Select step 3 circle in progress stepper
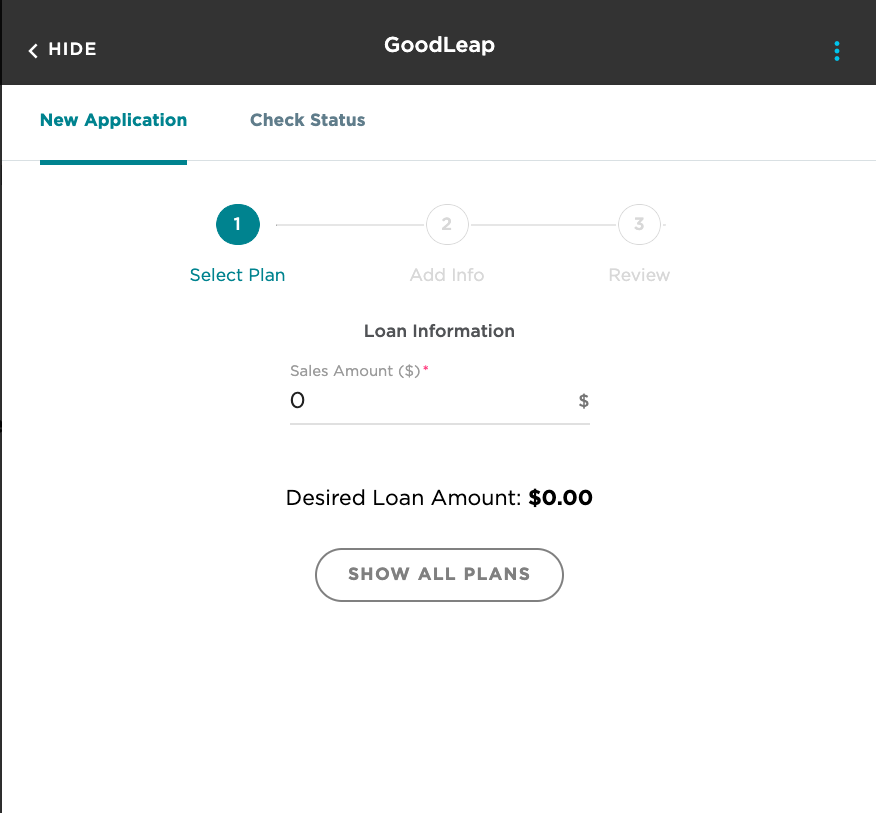Image resolution: width=876 pixels, height=813 pixels. 639,225
